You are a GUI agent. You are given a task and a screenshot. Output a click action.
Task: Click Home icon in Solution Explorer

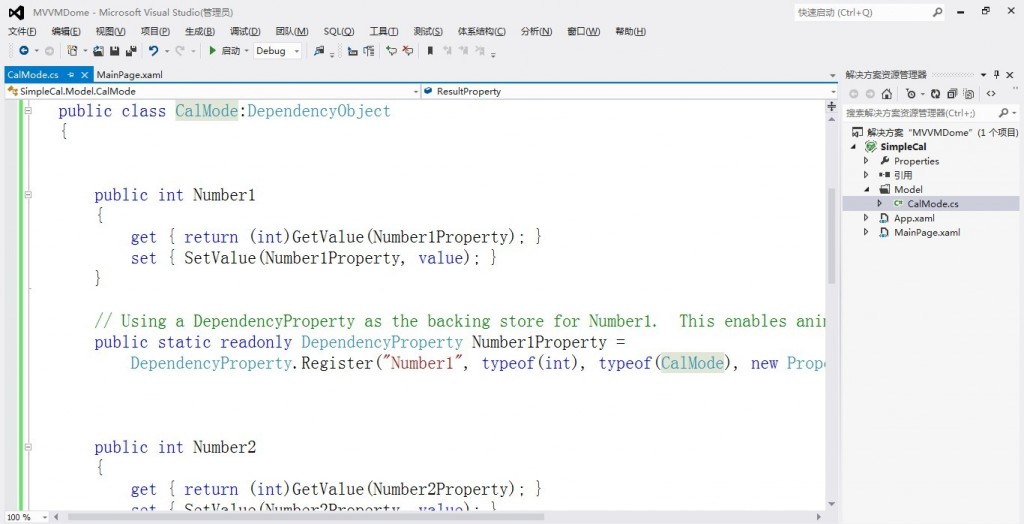pyautogui.click(x=887, y=94)
